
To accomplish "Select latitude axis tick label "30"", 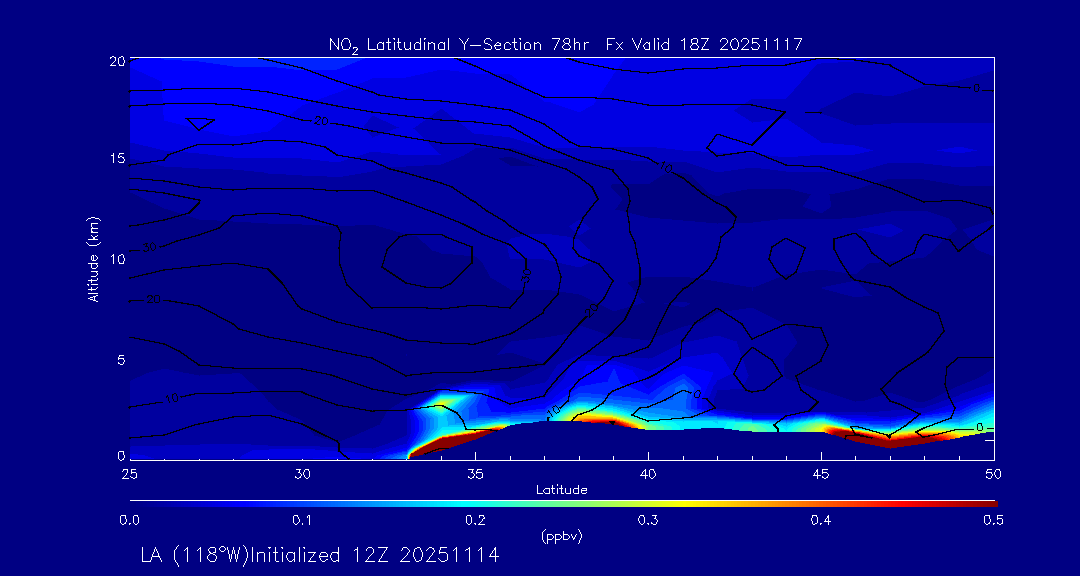I will pos(302,474).
